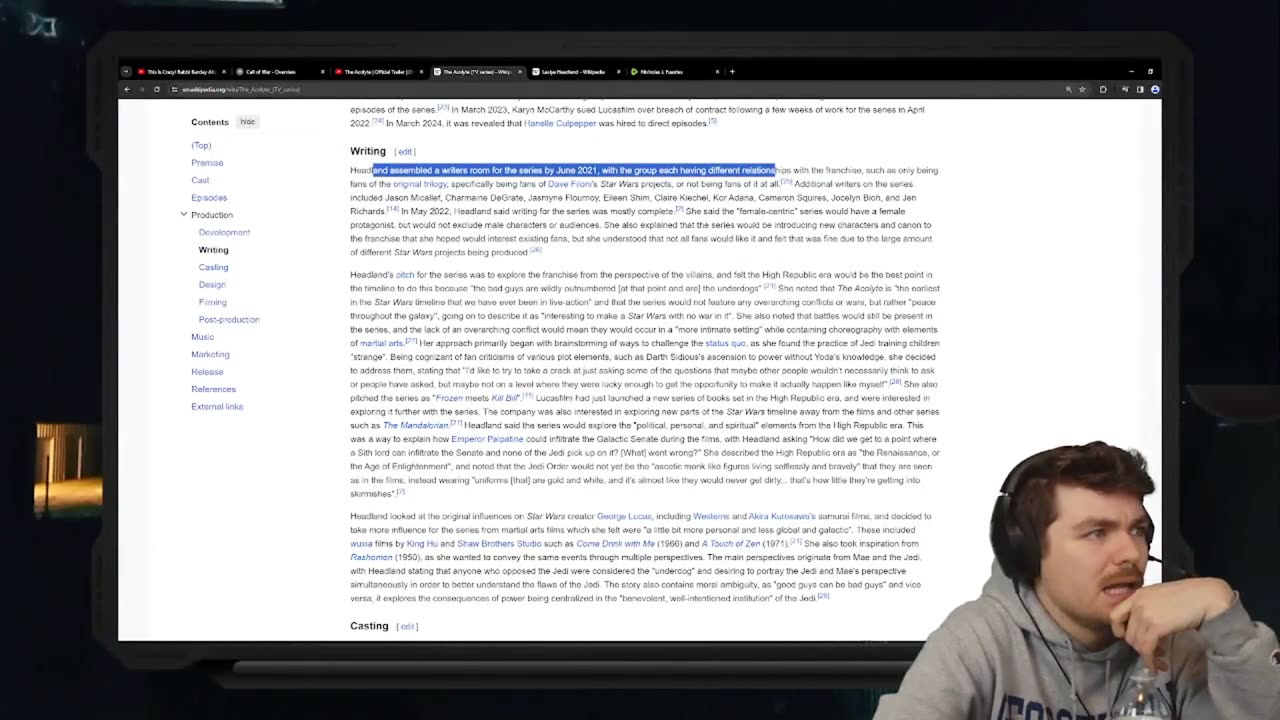Image resolution: width=1280 pixels, height=720 pixels.
Task: Go to Production section in contents
Action: [212, 215]
